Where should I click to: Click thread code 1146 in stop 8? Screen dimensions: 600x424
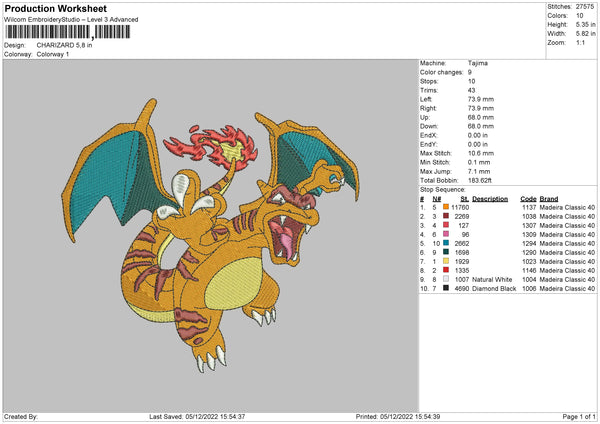(x=529, y=271)
